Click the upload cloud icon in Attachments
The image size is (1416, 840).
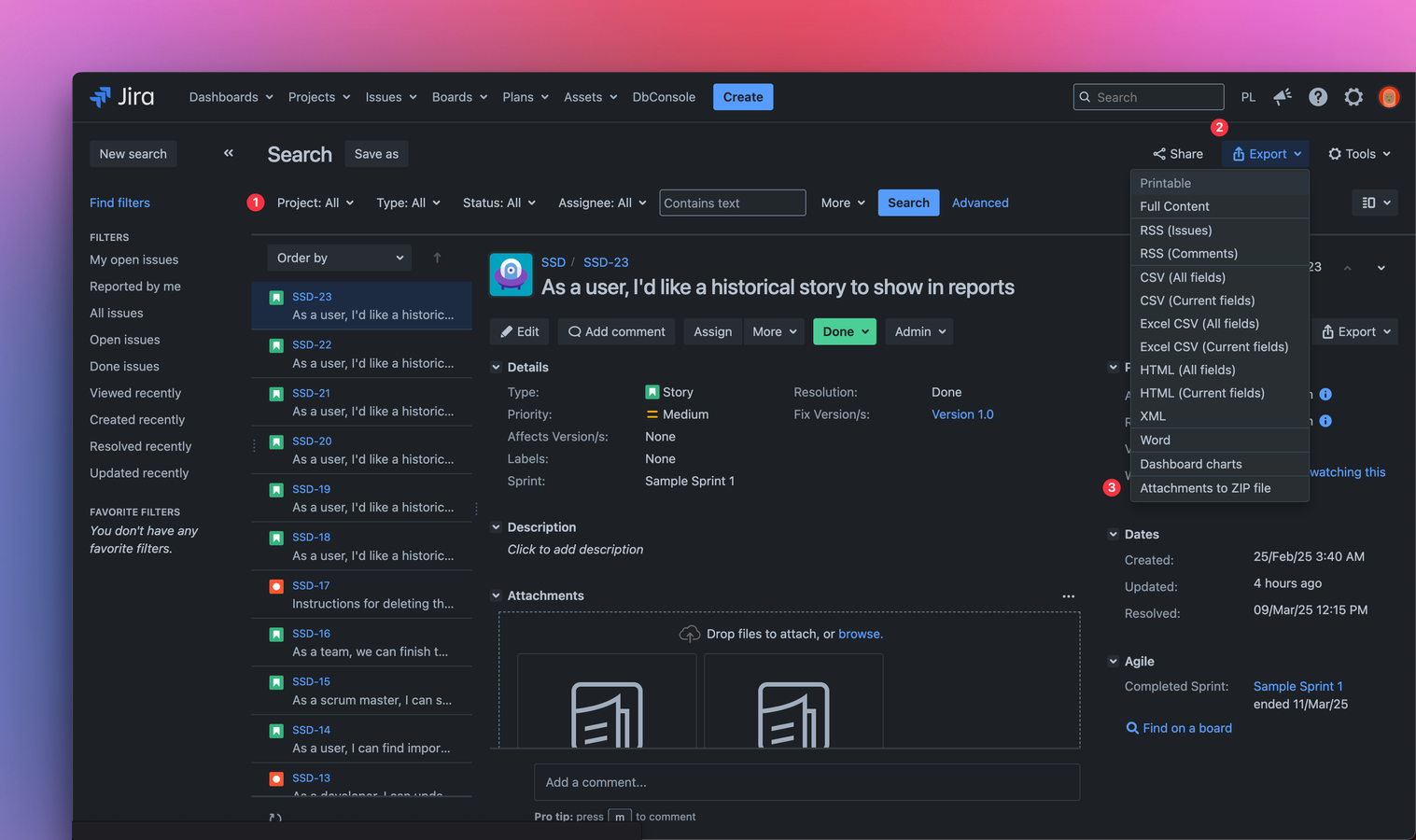689,634
